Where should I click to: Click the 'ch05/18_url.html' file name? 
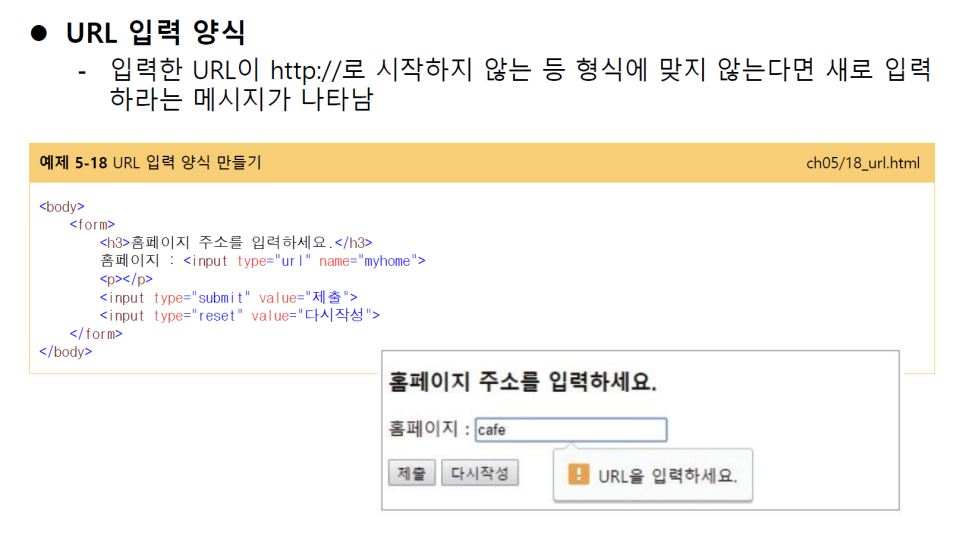point(862,163)
